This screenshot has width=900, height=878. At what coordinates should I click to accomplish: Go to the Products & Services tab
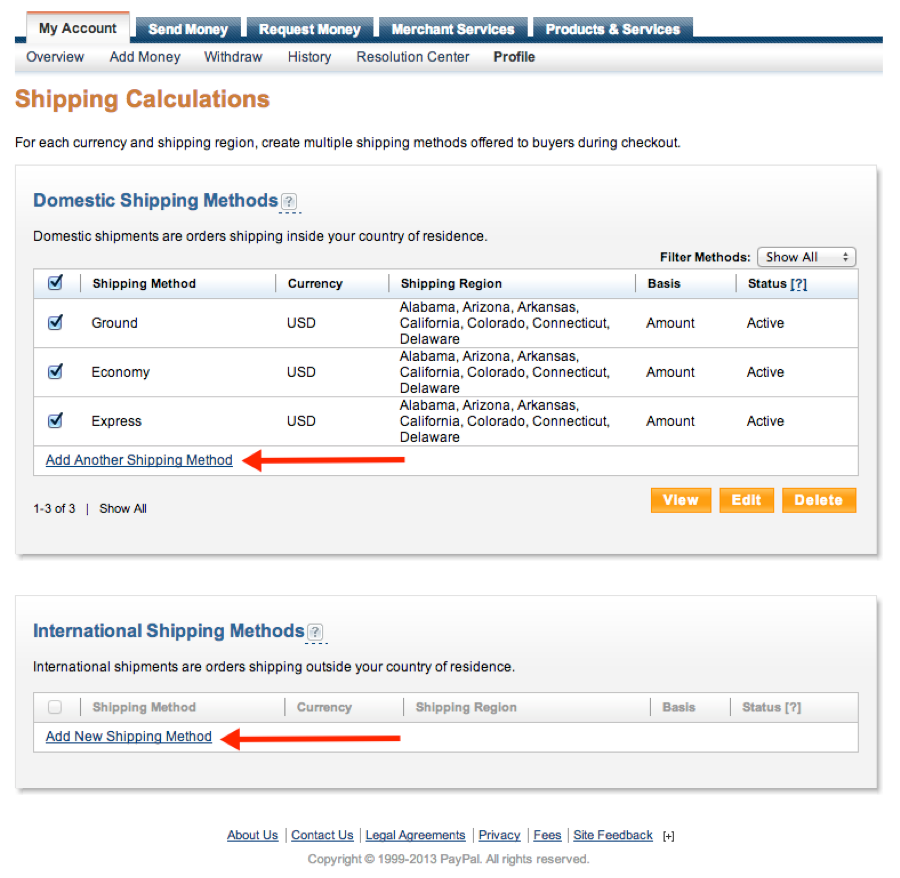[612, 29]
